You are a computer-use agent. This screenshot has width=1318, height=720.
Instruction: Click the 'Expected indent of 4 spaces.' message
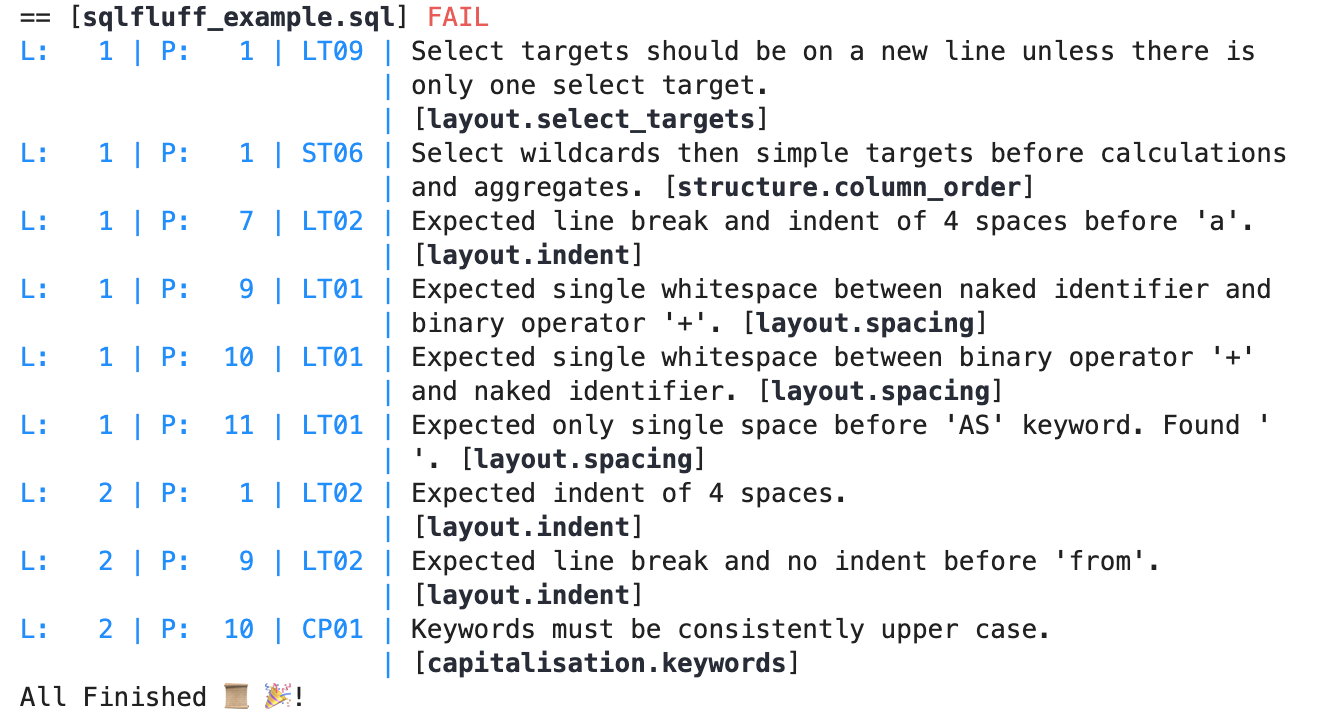pos(628,493)
